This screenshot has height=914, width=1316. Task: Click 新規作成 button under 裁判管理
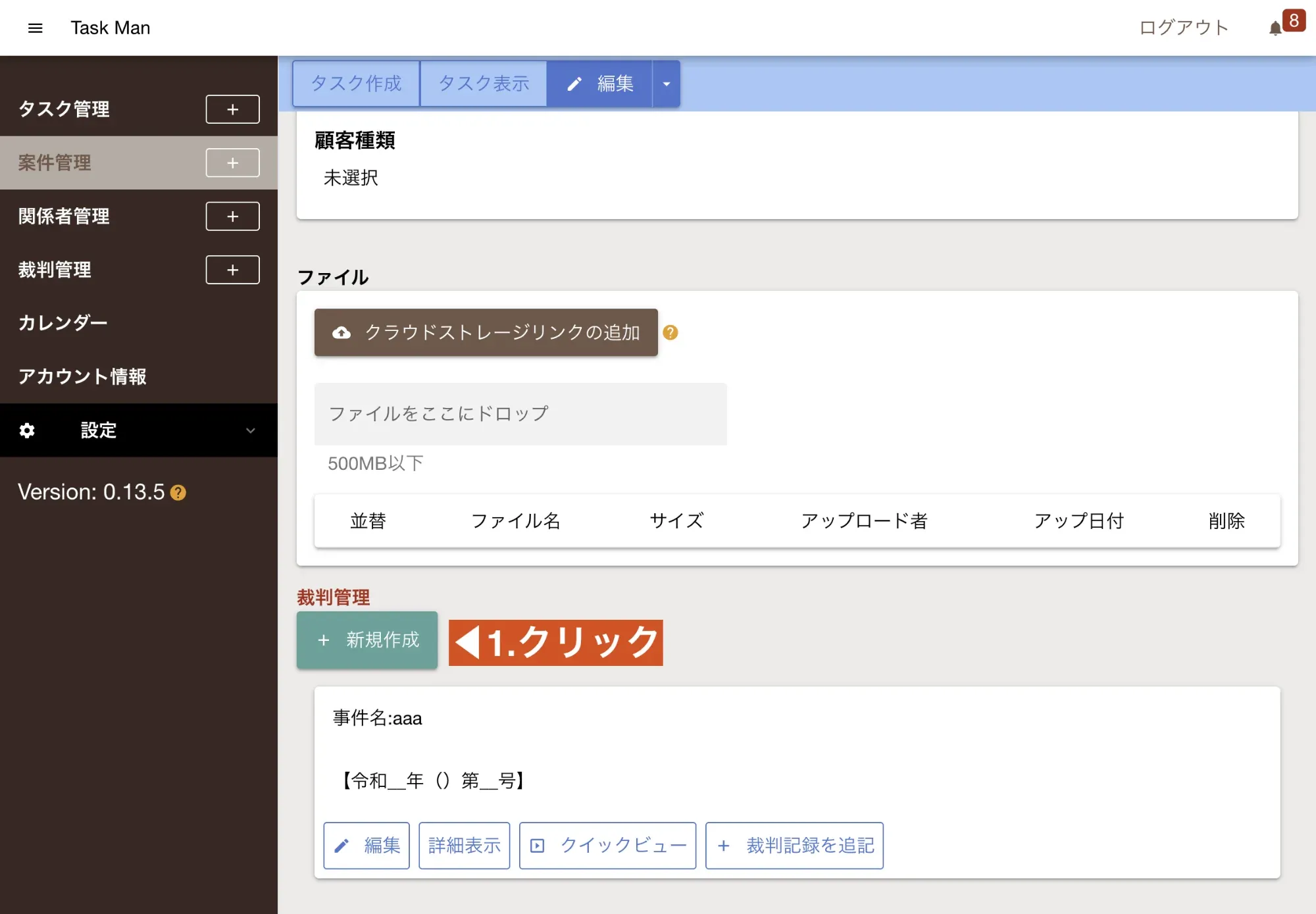tap(367, 640)
